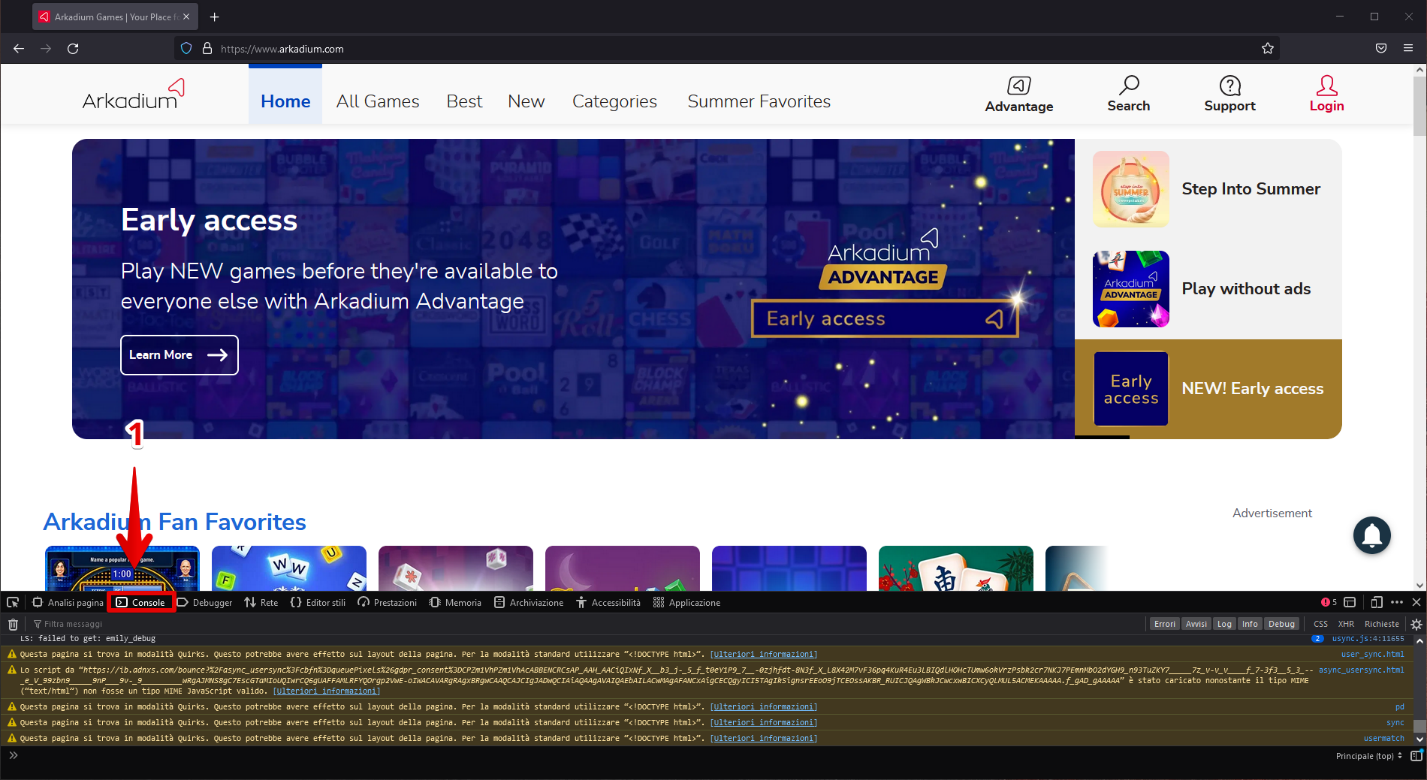Open the Best navigation link
Viewport: 1427px width, 780px height.
464,101
